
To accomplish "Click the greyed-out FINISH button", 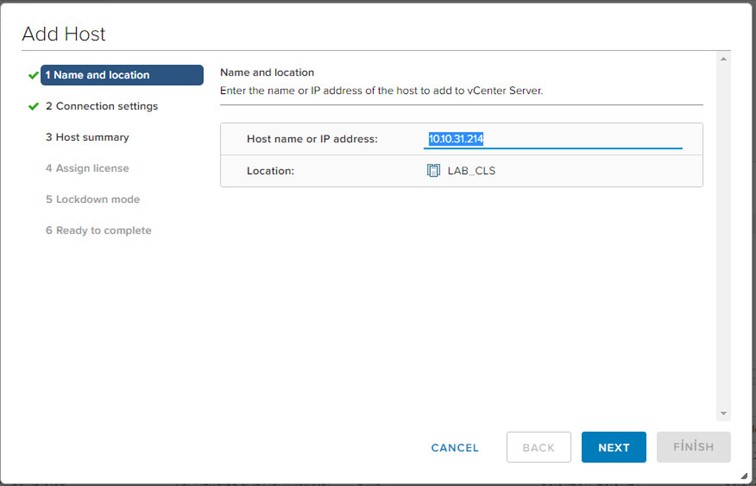I will click(693, 447).
